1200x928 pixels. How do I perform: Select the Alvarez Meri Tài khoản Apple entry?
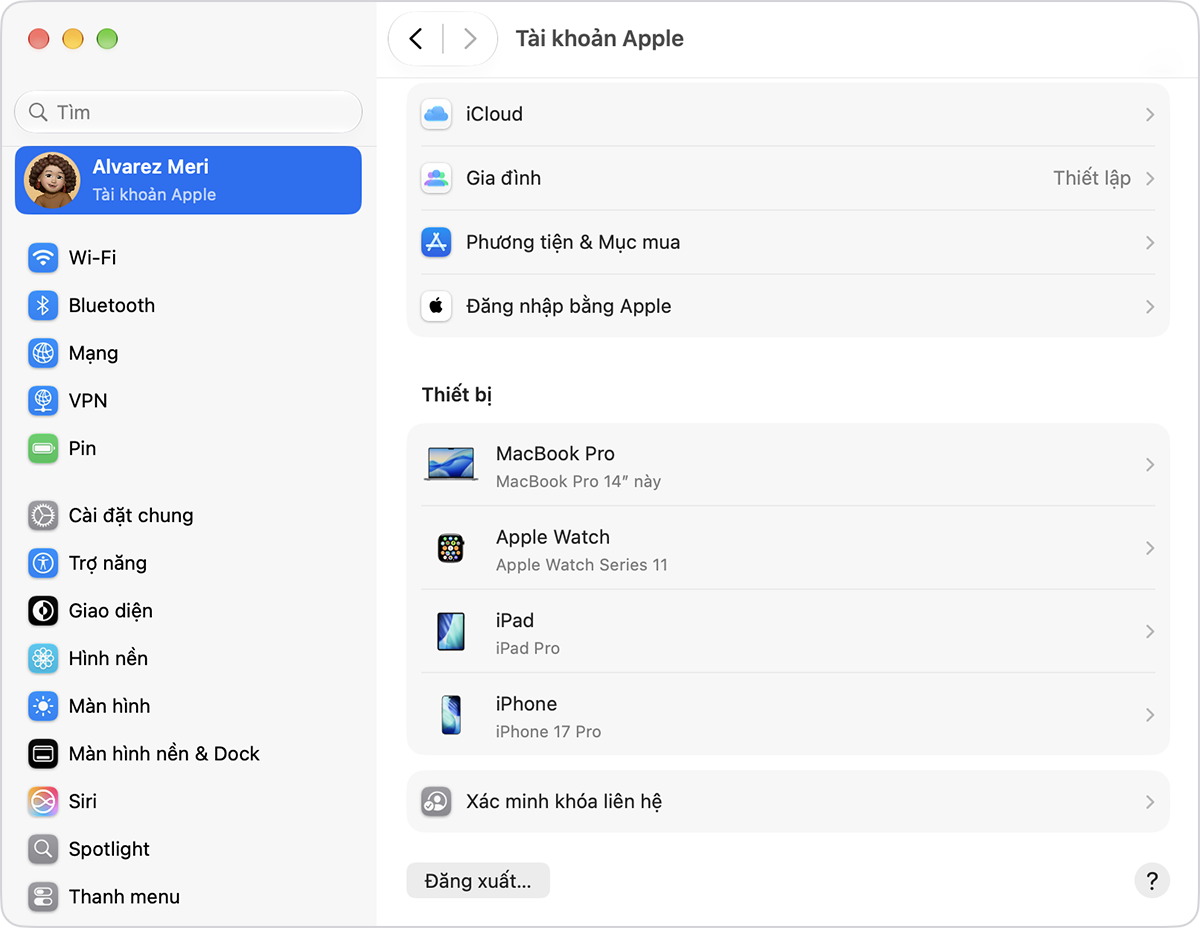188,180
